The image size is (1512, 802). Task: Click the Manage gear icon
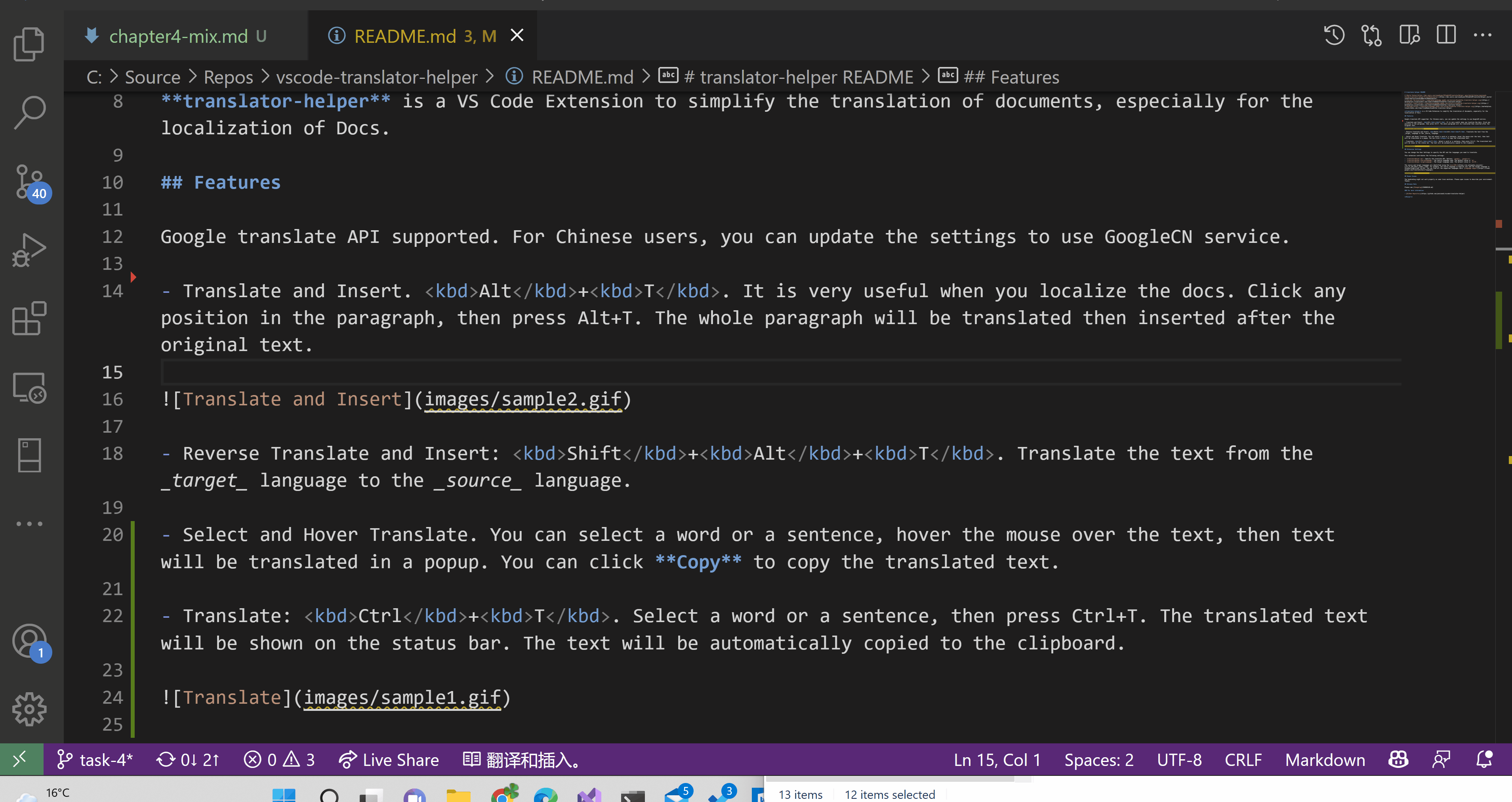pyautogui.click(x=29, y=709)
